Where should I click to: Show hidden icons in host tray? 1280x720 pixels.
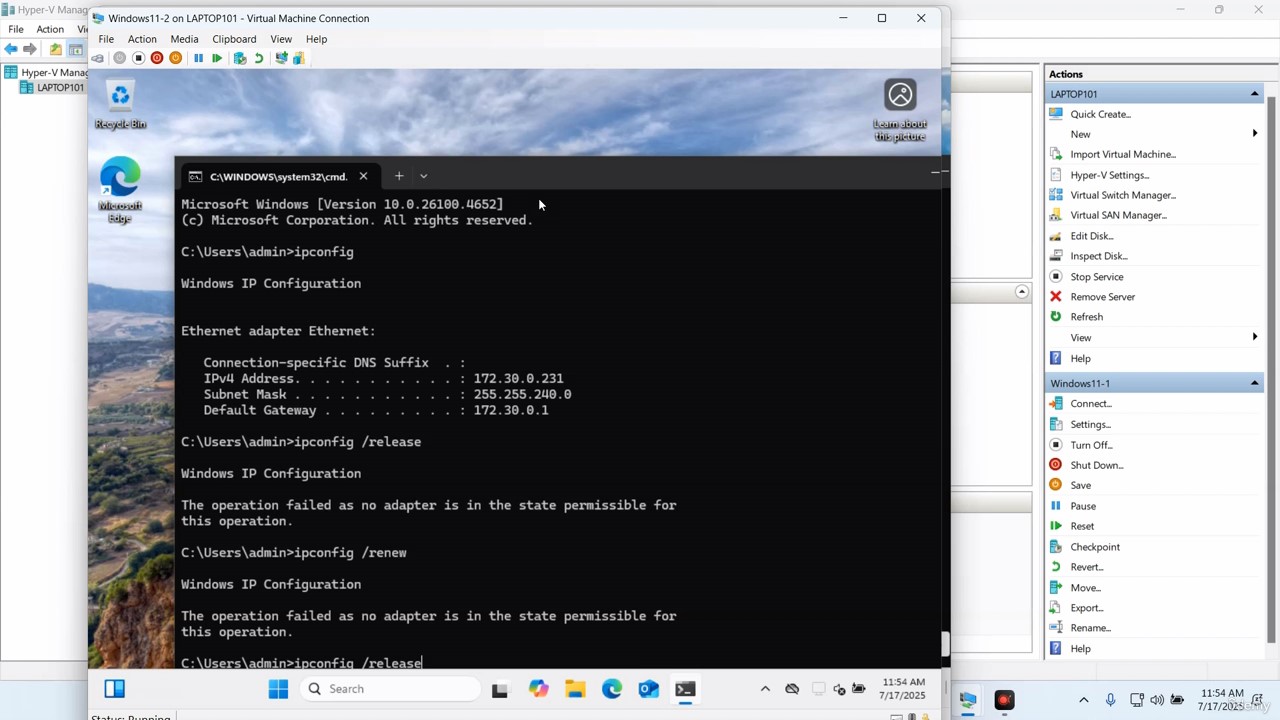(x=1083, y=700)
